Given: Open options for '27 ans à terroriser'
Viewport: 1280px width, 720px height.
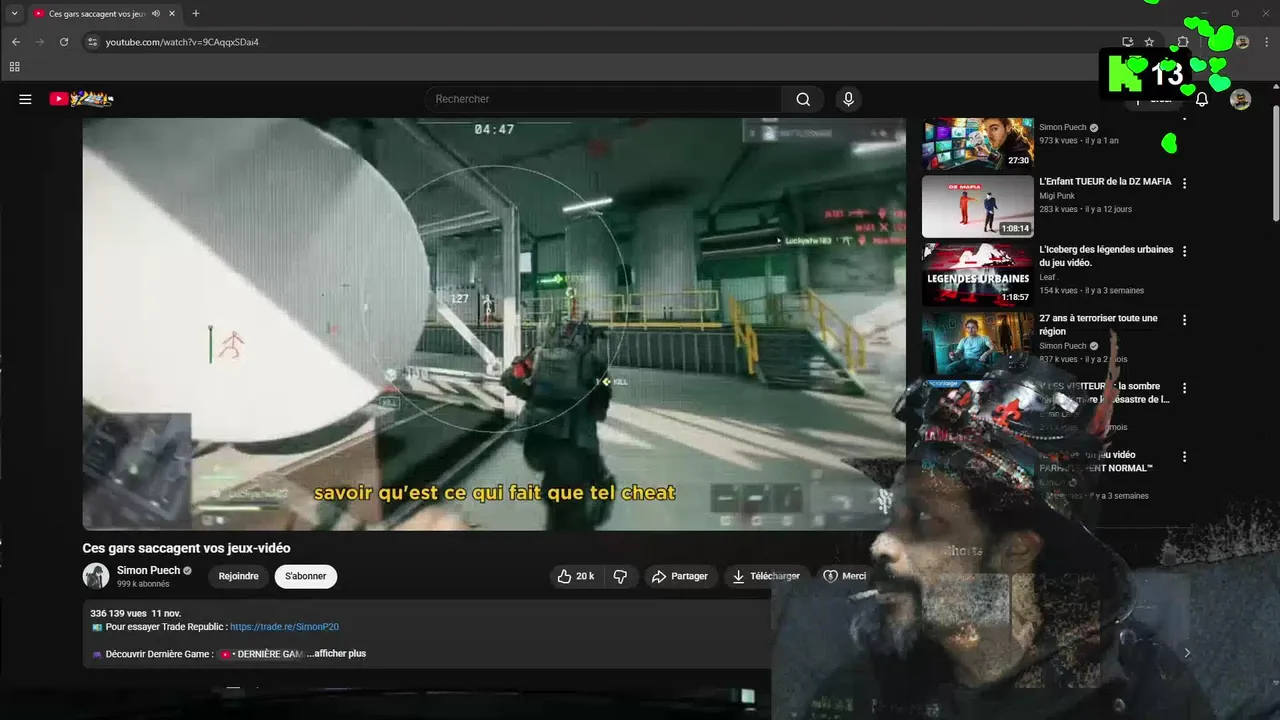Looking at the screenshot, I should 1185,320.
